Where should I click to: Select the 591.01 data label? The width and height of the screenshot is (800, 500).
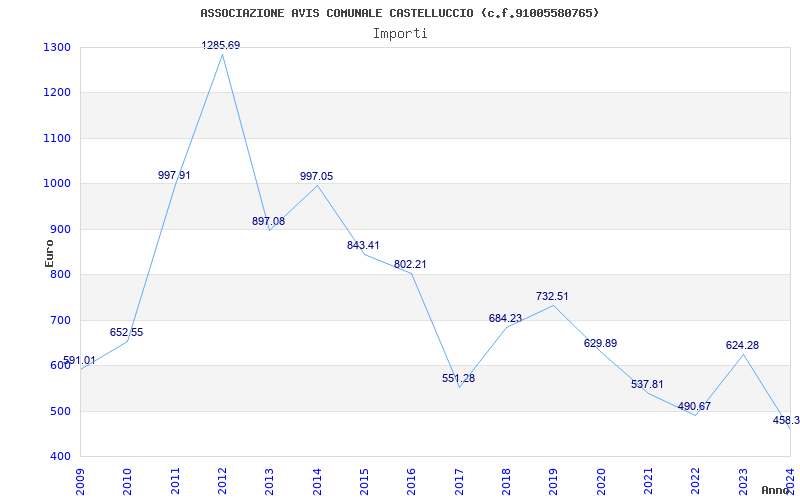coord(79,361)
